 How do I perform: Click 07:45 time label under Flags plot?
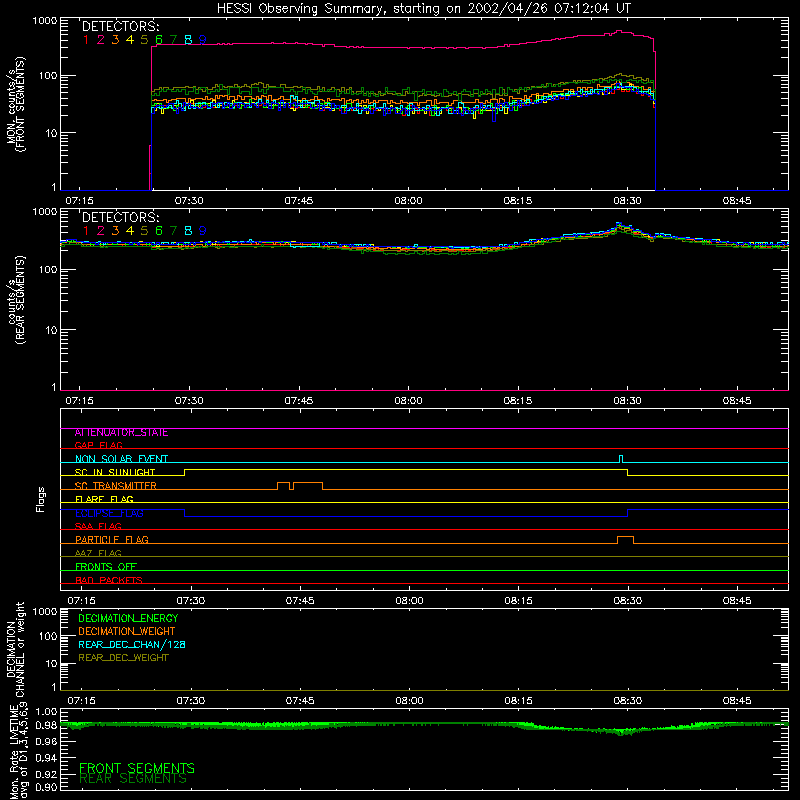[x=300, y=601]
